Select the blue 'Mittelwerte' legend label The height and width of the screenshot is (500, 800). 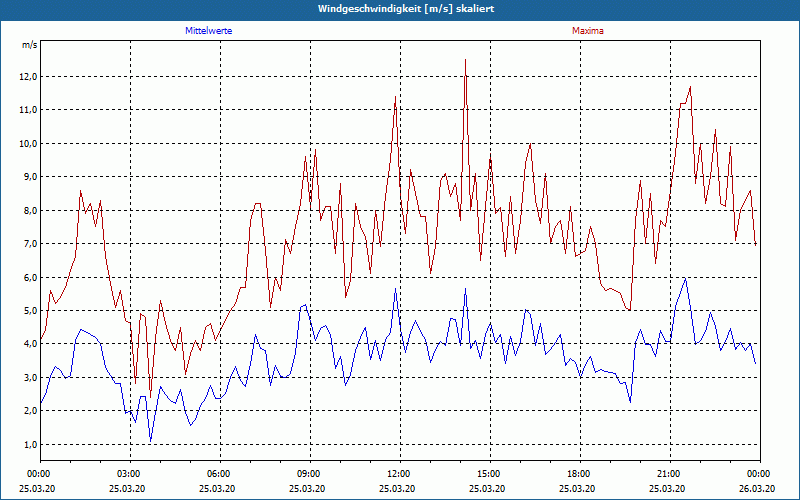pyautogui.click(x=209, y=31)
